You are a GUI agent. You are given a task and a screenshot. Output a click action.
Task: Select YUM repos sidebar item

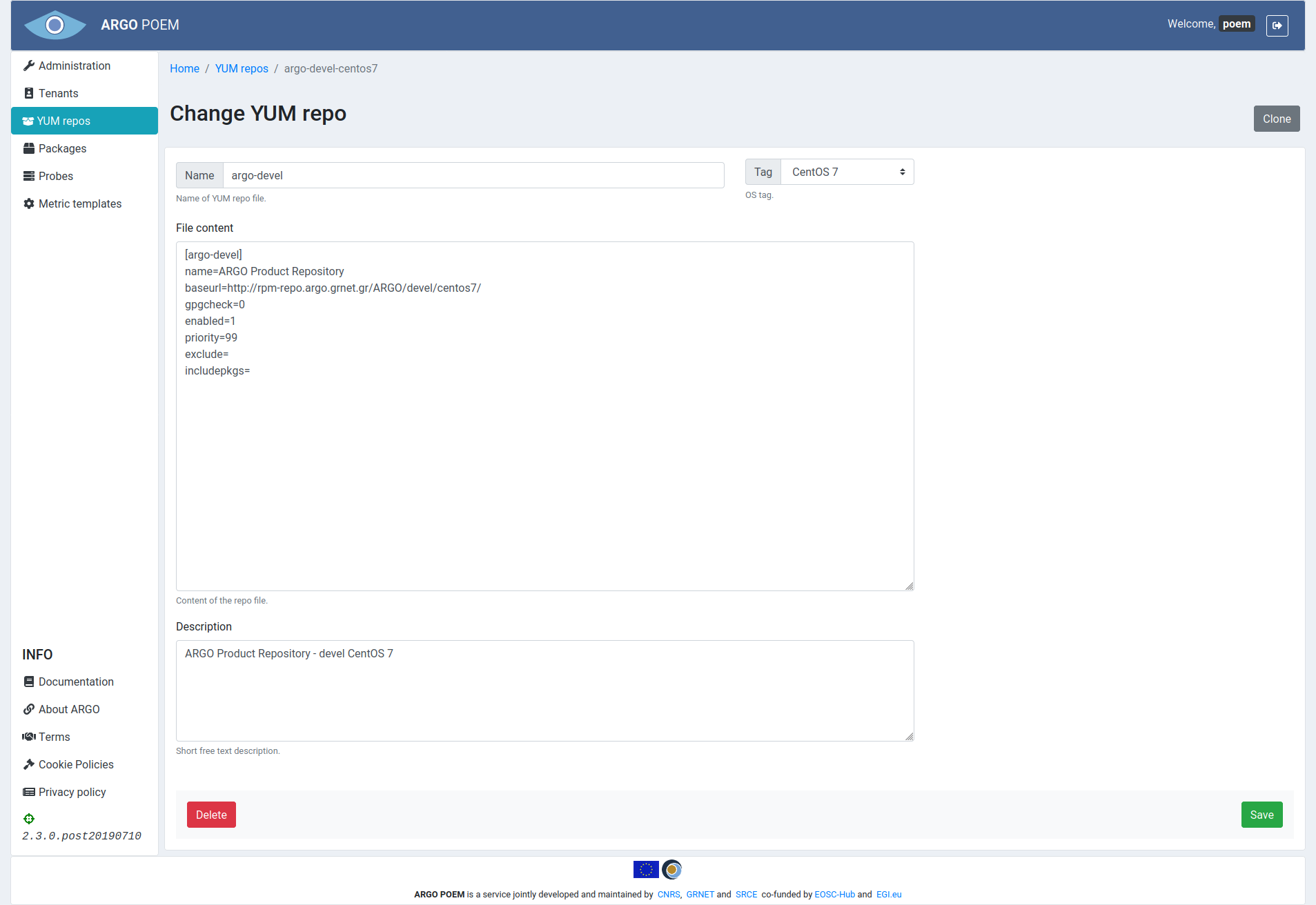click(84, 121)
